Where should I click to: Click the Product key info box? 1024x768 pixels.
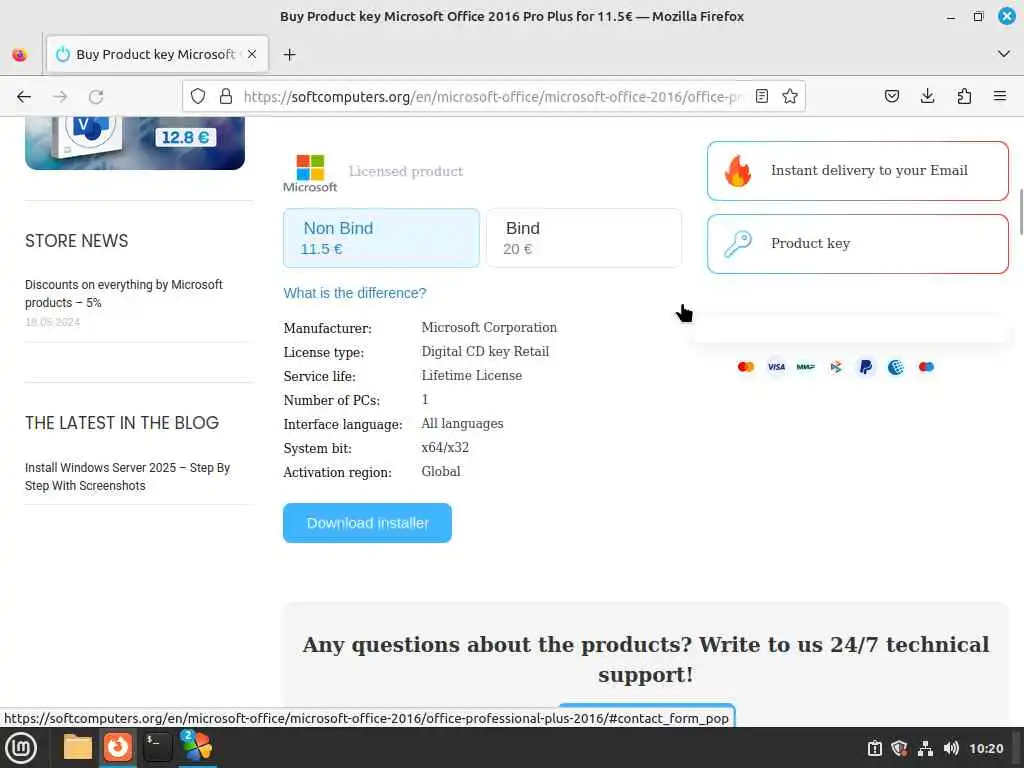tap(857, 244)
